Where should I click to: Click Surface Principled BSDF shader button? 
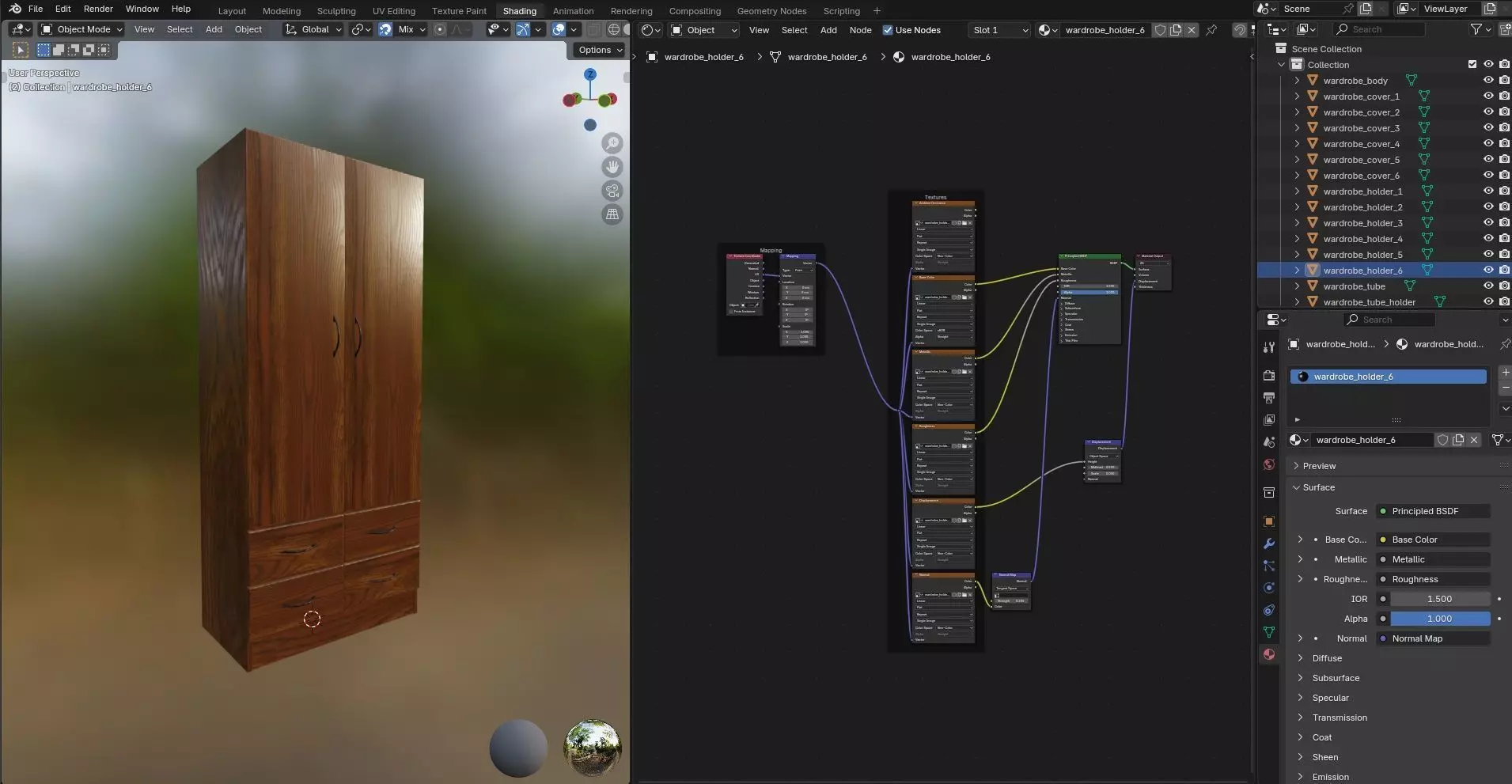[x=1433, y=511]
